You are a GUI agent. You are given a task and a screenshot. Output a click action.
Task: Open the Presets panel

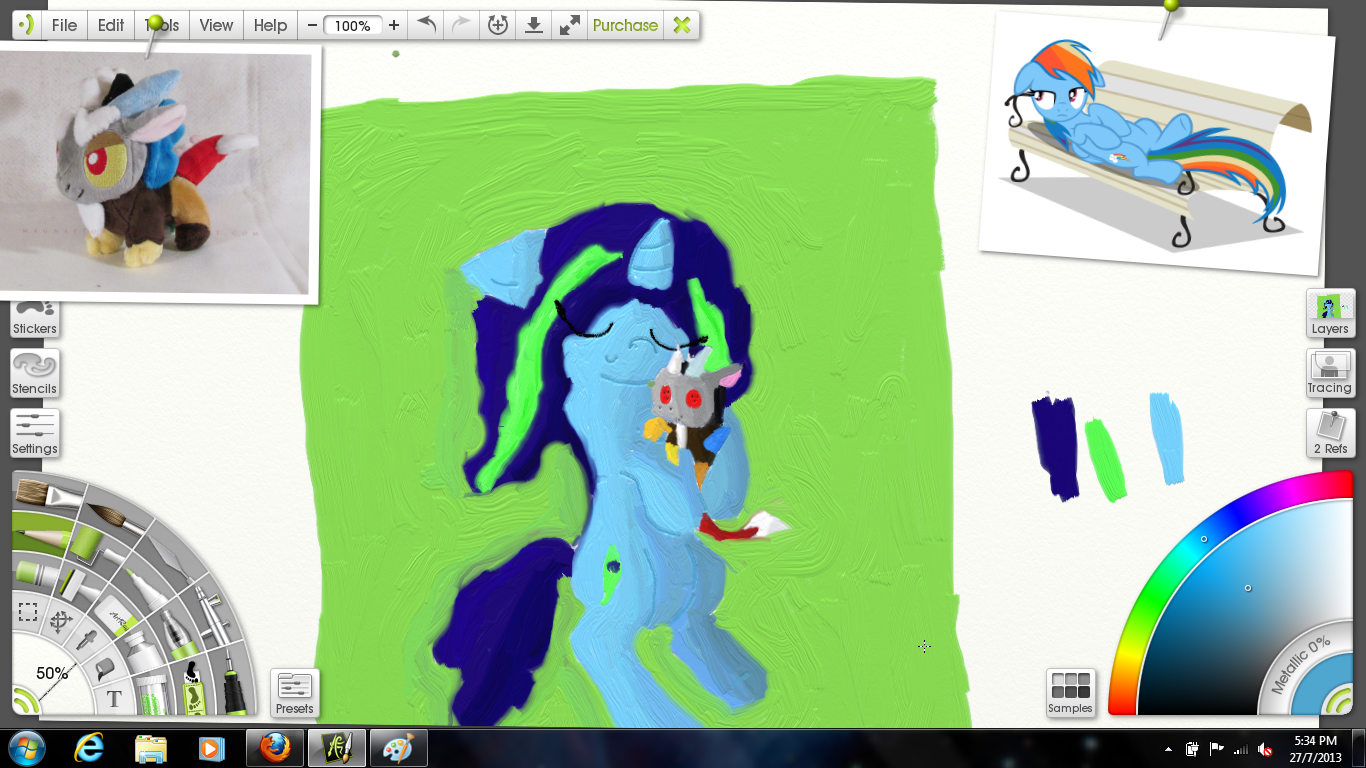tap(295, 693)
